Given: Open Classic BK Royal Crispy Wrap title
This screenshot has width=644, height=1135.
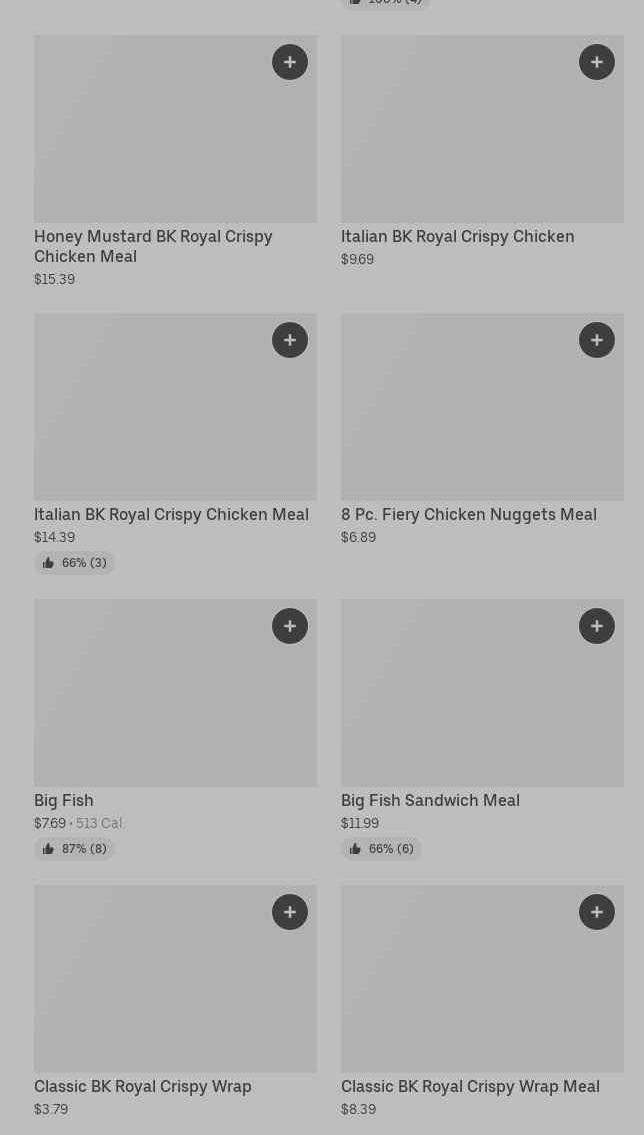Looking at the screenshot, I should (143, 1087).
